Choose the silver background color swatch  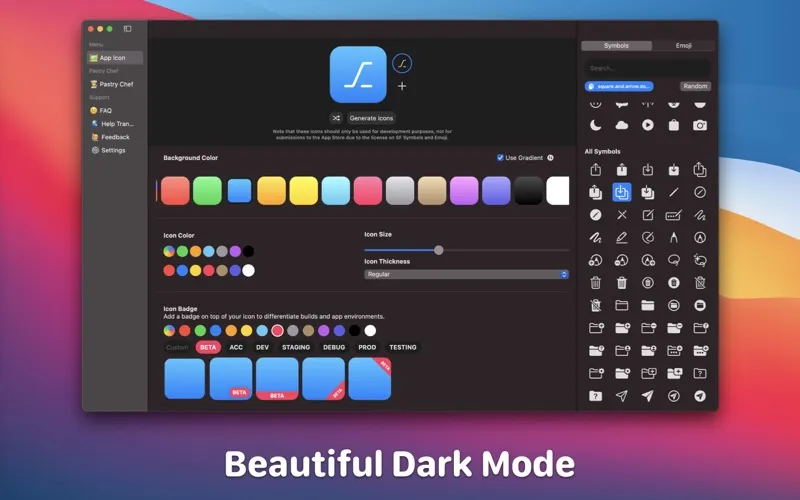click(400, 191)
